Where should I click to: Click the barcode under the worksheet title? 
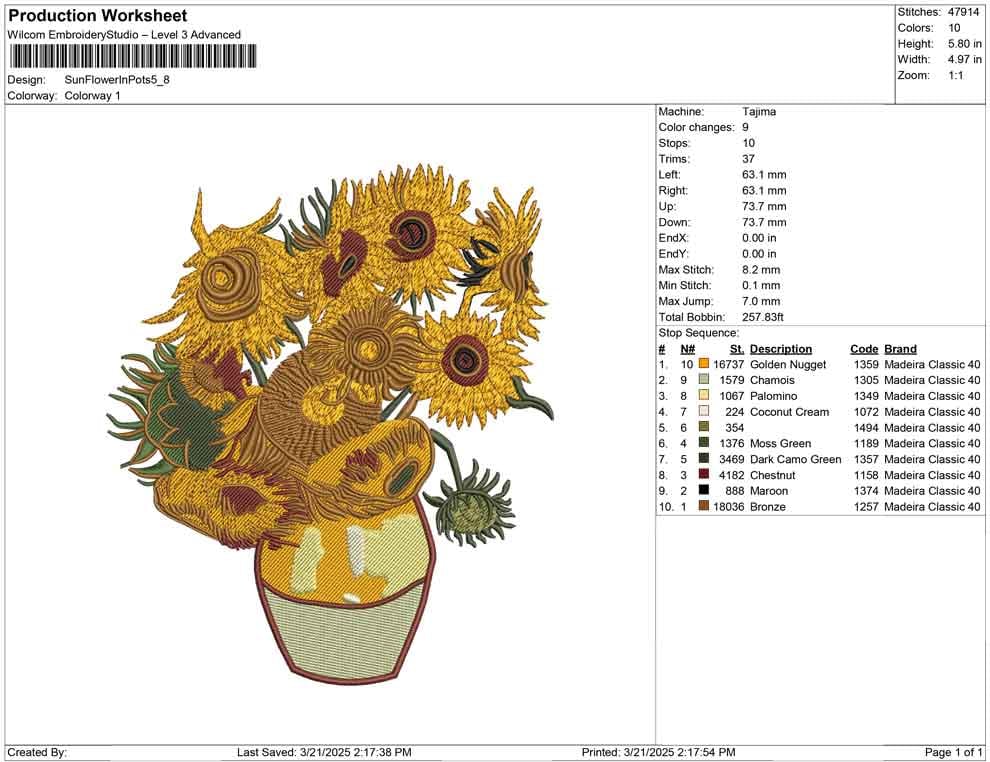pos(133,56)
